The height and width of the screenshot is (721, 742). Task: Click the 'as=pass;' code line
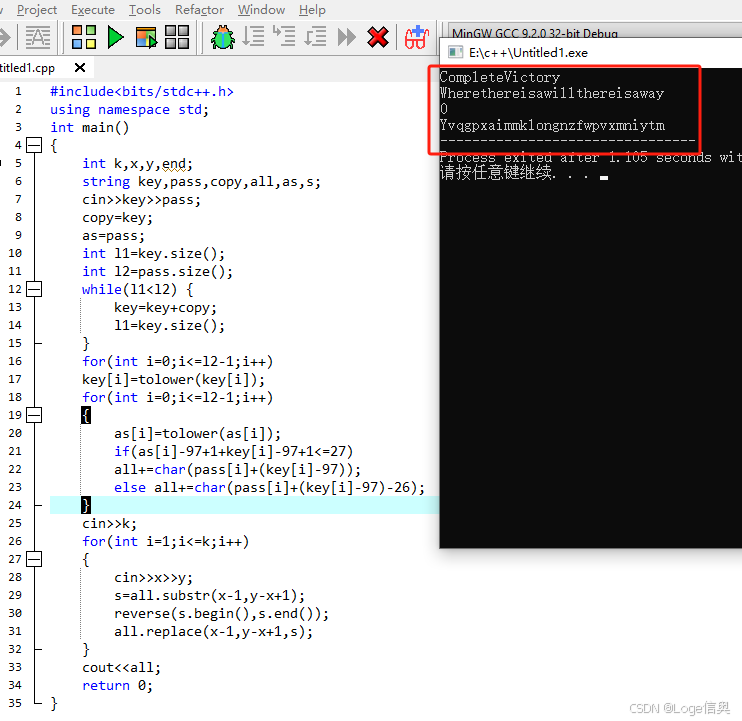114,236
